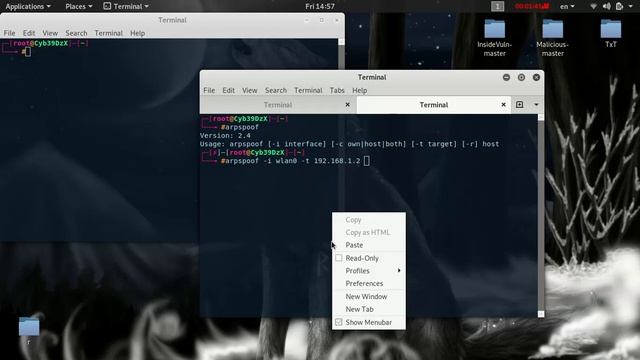640x360 pixels.
Task: Expand the Profiles submenu
Action: (x=369, y=271)
